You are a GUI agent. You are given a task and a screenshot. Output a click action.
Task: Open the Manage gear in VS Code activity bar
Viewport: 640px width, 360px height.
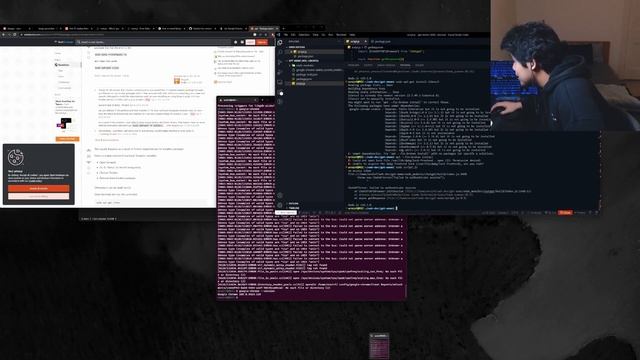[280, 205]
